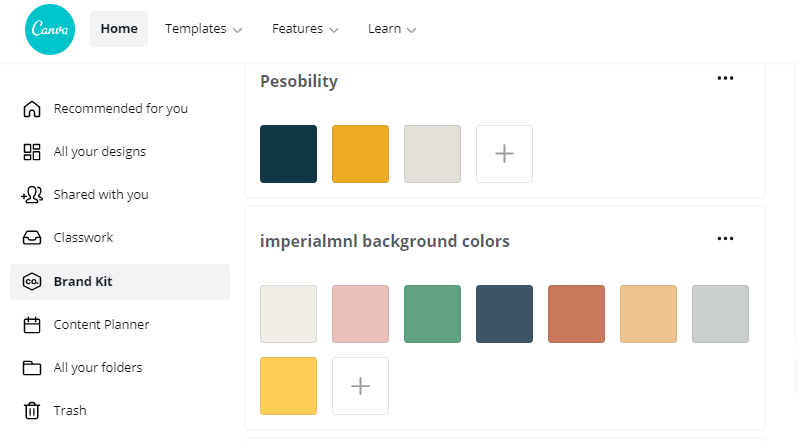This screenshot has height=443, width=797.
Task: Add a new color to imperialmnl palette
Action: click(360, 386)
